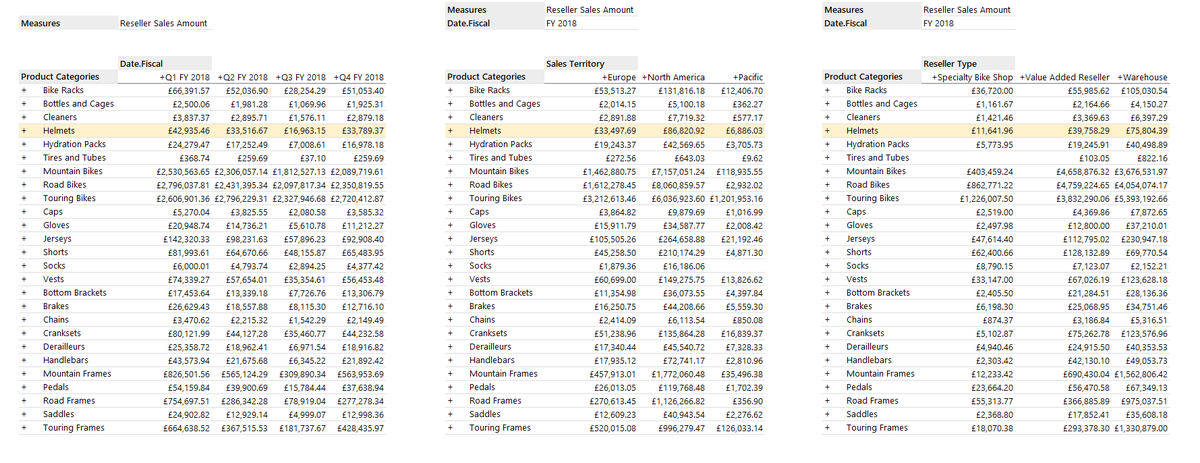This screenshot has width=1200, height=463.
Task: Click Reseller Sales Amount above the Reseller Type table
Action: click(x=967, y=10)
